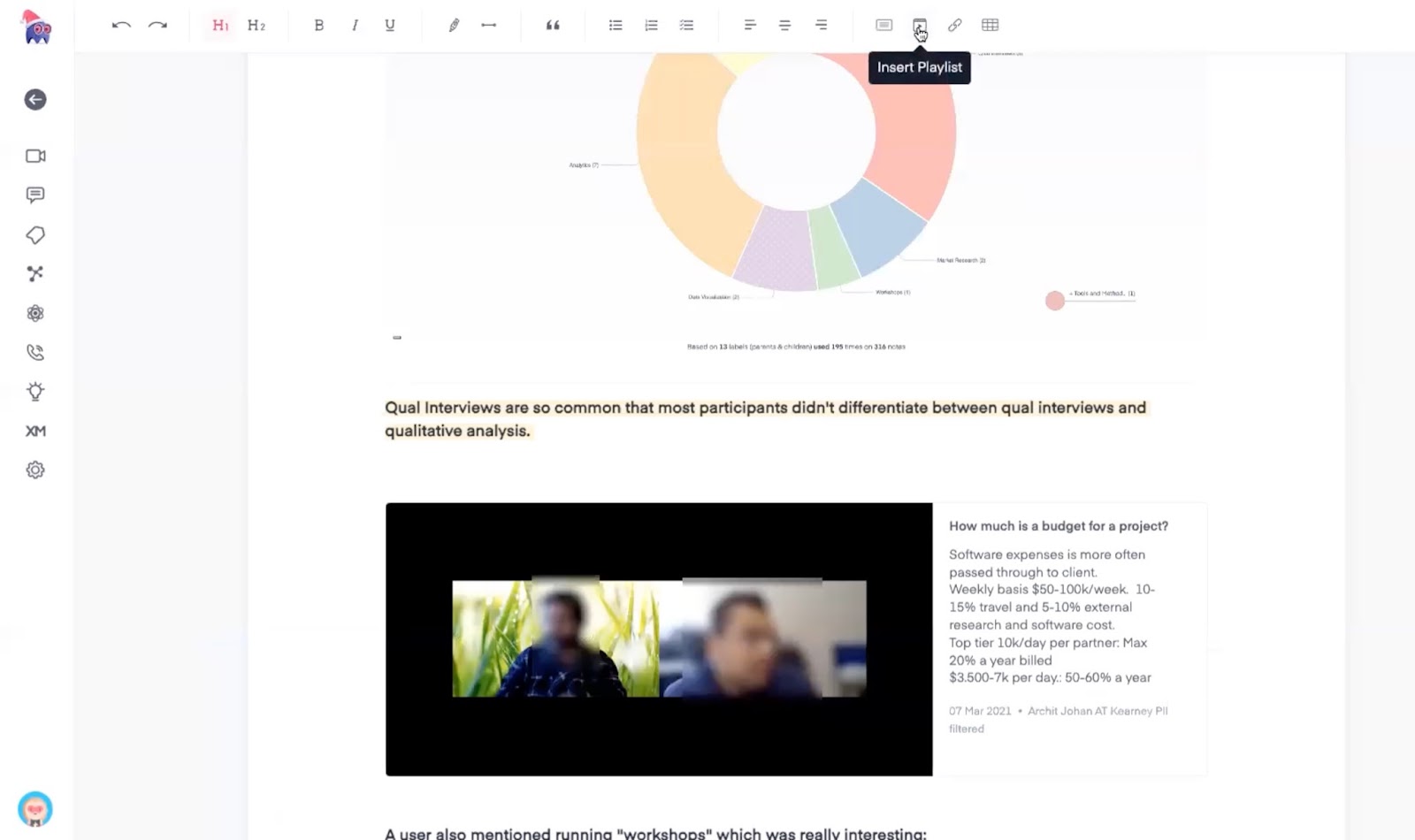Click the app logo in top-left corner

[36, 27]
